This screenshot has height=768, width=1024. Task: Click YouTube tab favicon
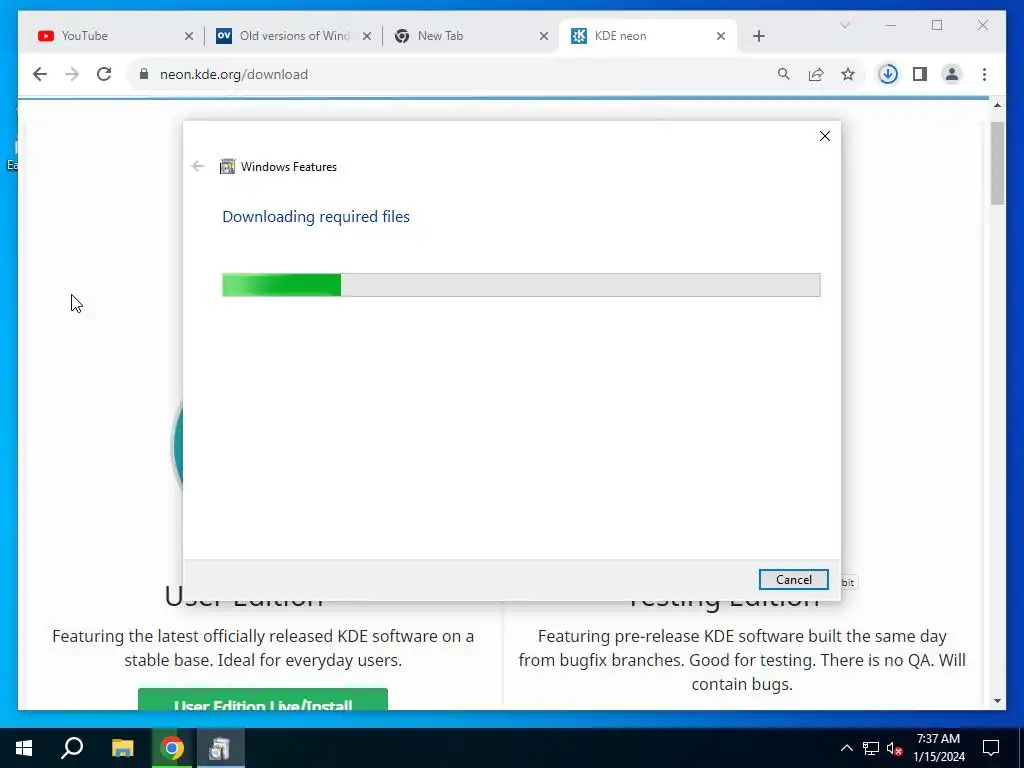tap(46, 36)
